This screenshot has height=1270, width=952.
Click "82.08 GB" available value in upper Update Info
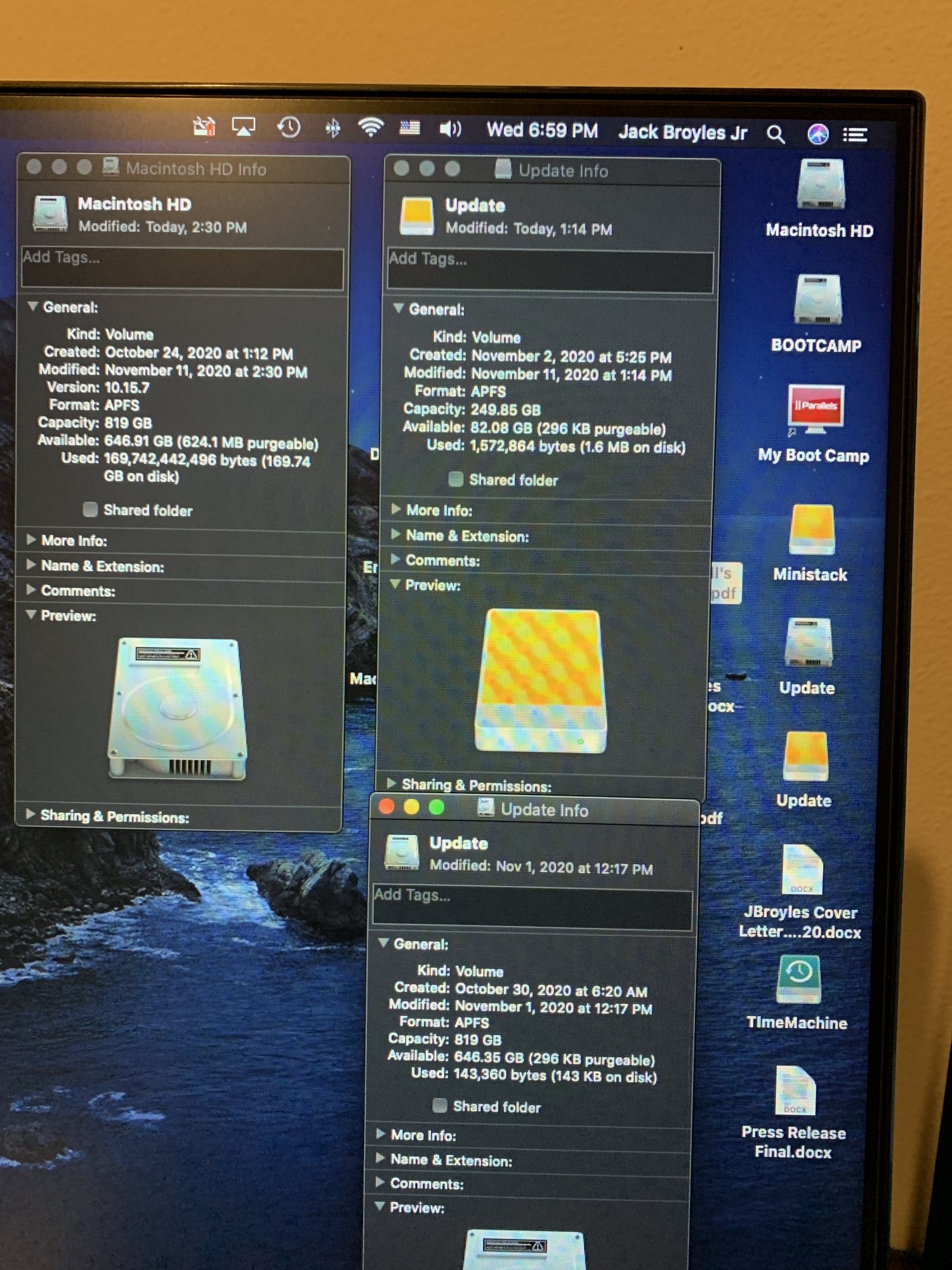[501, 428]
